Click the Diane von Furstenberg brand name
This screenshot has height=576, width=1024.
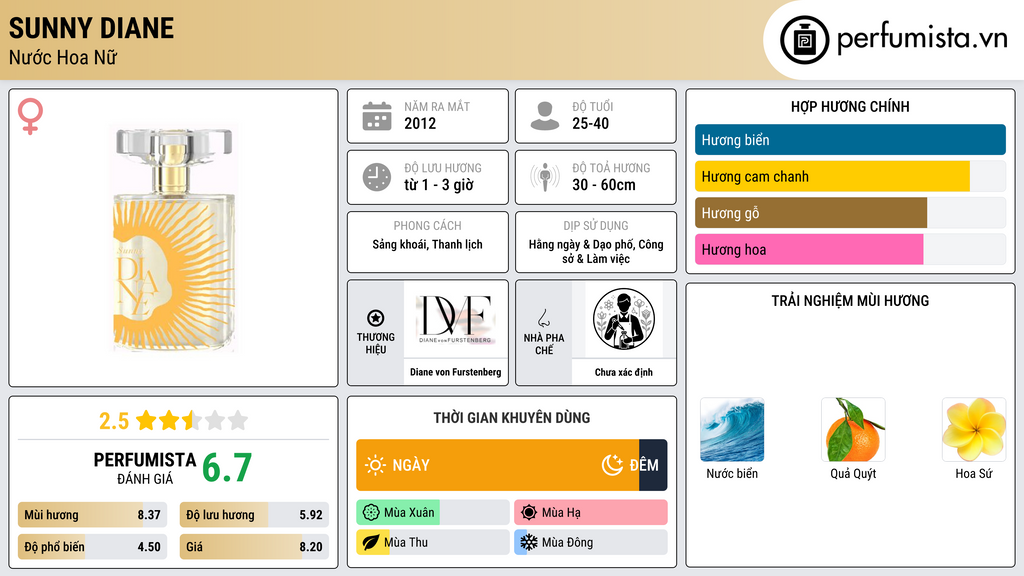click(x=455, y=372)
